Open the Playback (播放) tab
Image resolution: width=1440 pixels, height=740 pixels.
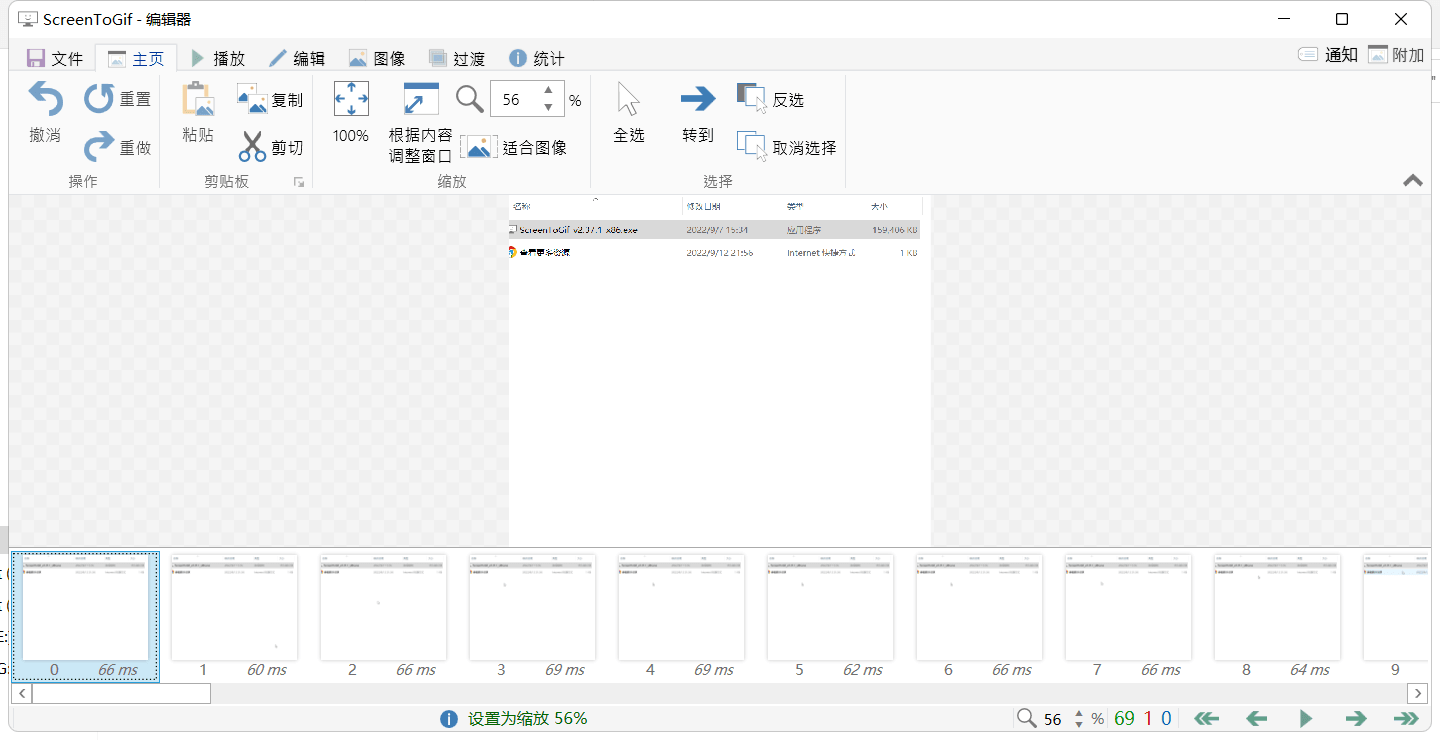click(218, 59)
